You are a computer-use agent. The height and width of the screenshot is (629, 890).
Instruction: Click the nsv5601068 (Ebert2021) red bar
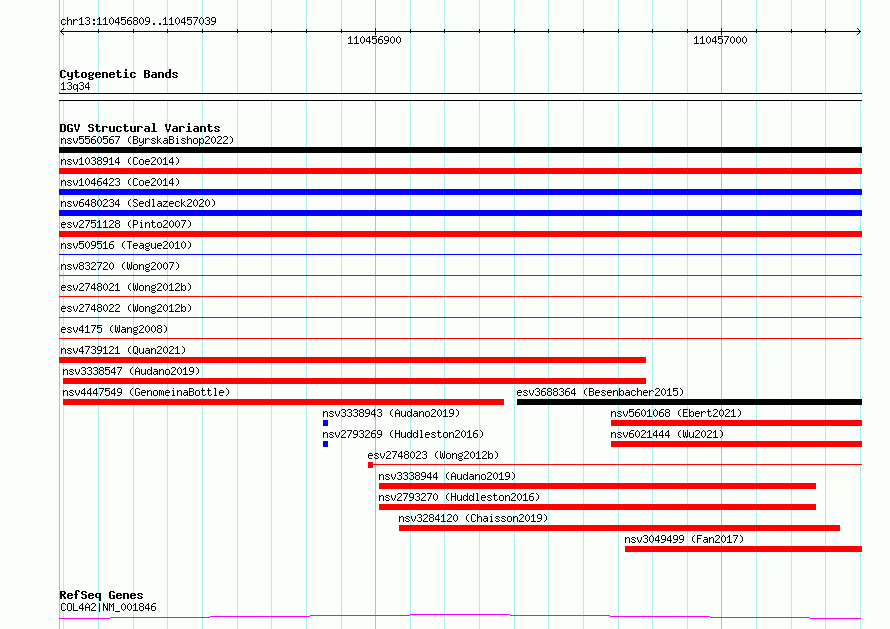[736, 423]
